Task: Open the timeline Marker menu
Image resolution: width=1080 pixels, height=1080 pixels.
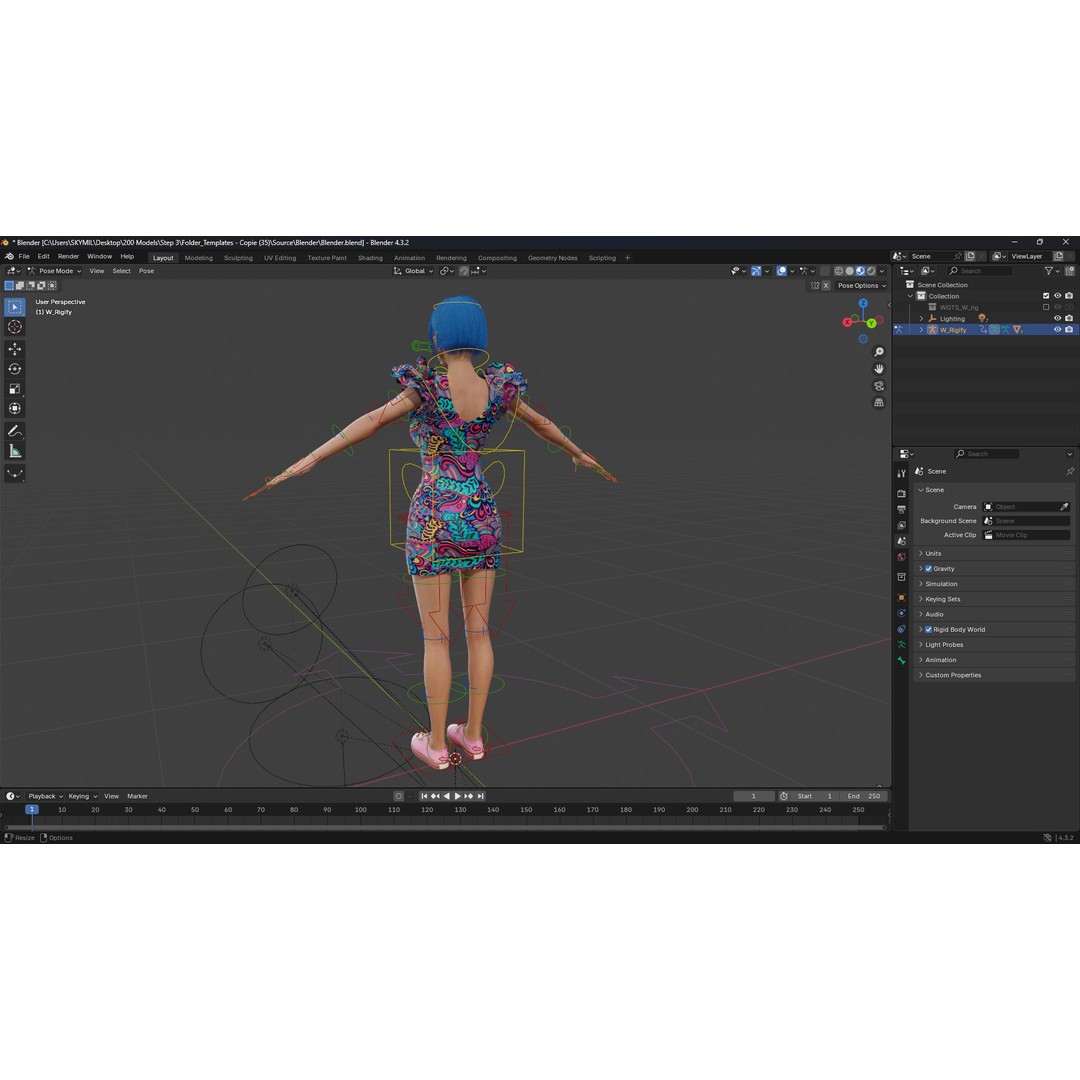Action: pyautogui.click(x=137, y=796)
